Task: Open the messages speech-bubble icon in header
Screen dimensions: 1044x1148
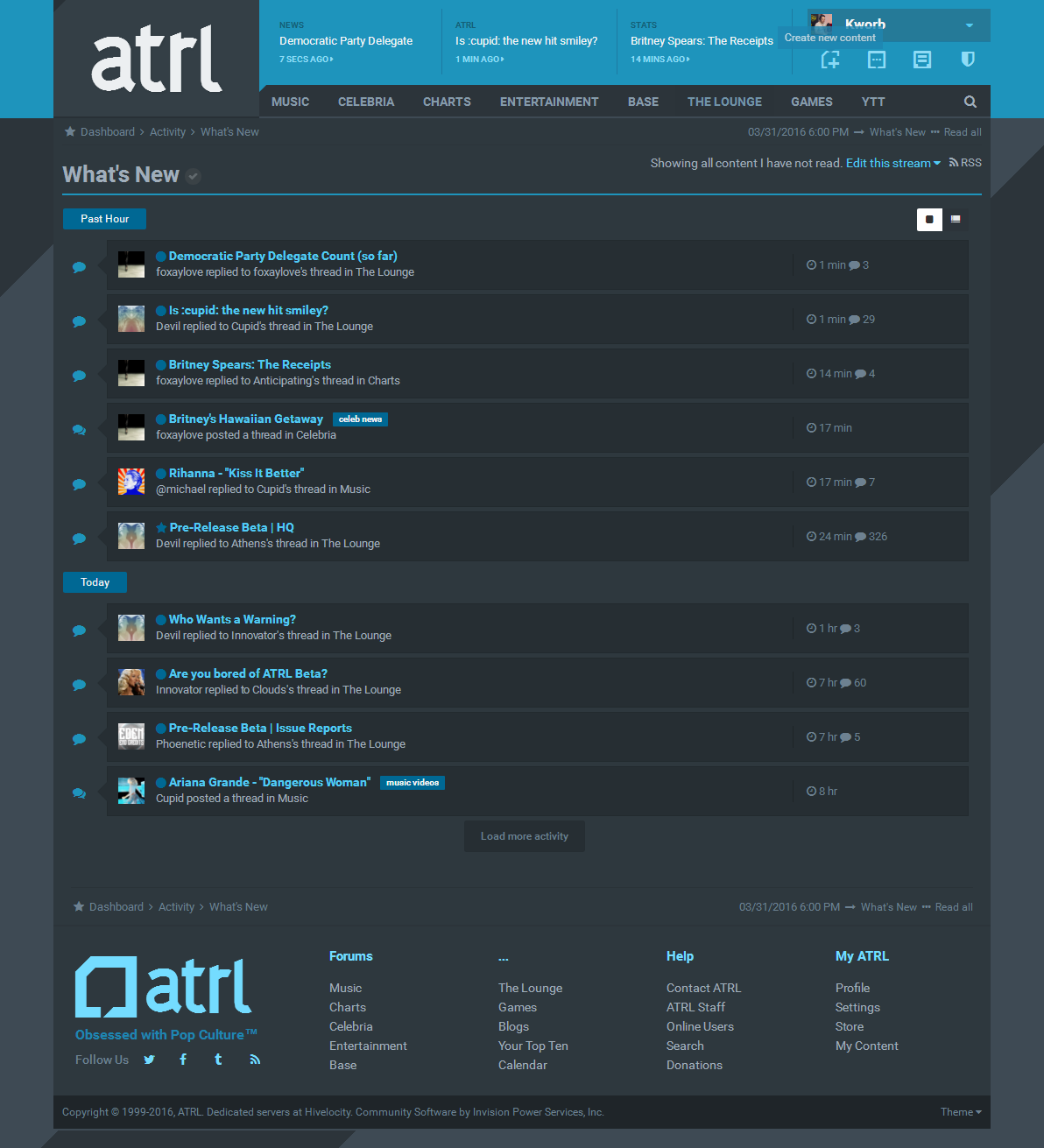Action: coord(877,60)
